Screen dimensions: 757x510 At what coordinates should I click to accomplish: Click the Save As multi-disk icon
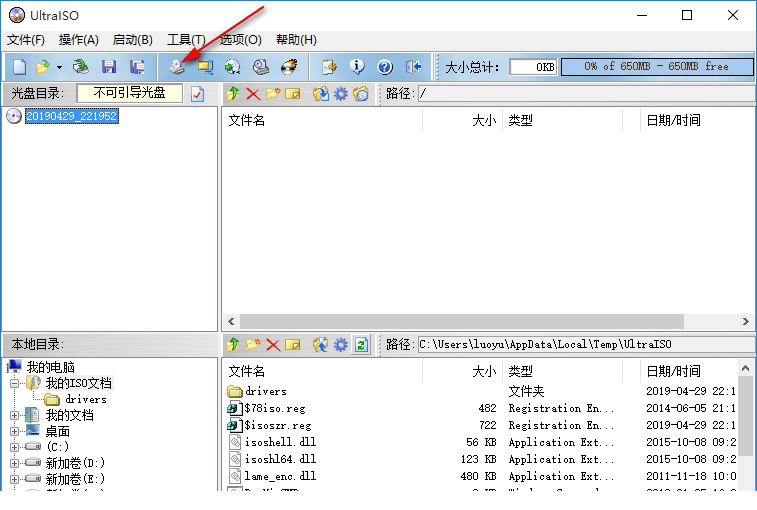(x=137, y=67)
